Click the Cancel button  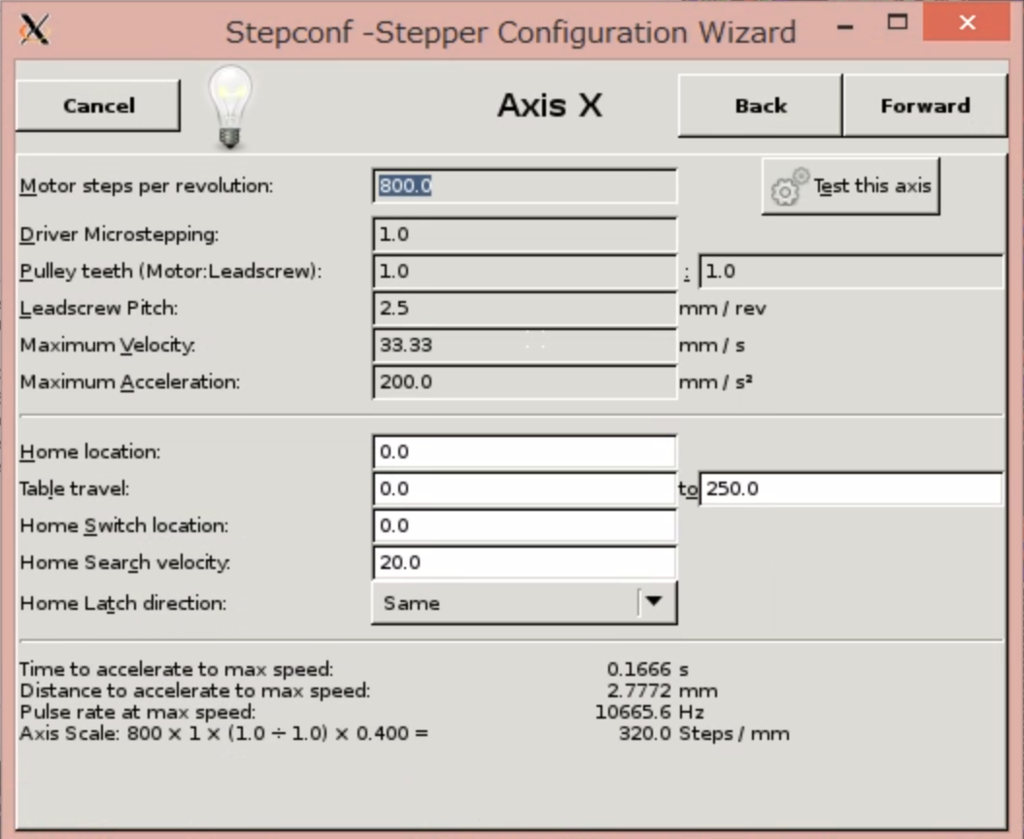(x=98, y=106)
